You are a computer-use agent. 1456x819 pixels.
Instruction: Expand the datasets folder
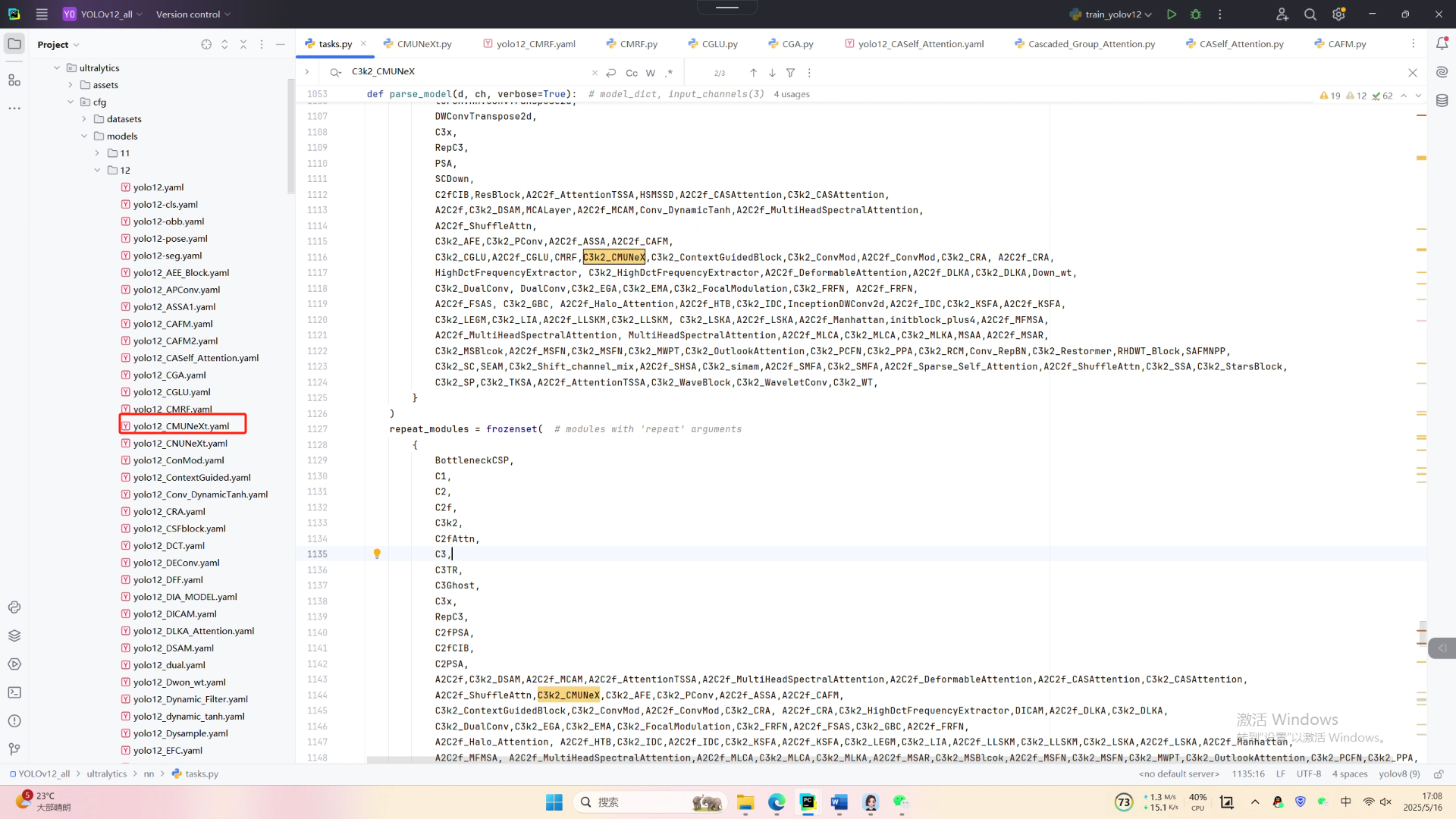(x=84, y=119)
